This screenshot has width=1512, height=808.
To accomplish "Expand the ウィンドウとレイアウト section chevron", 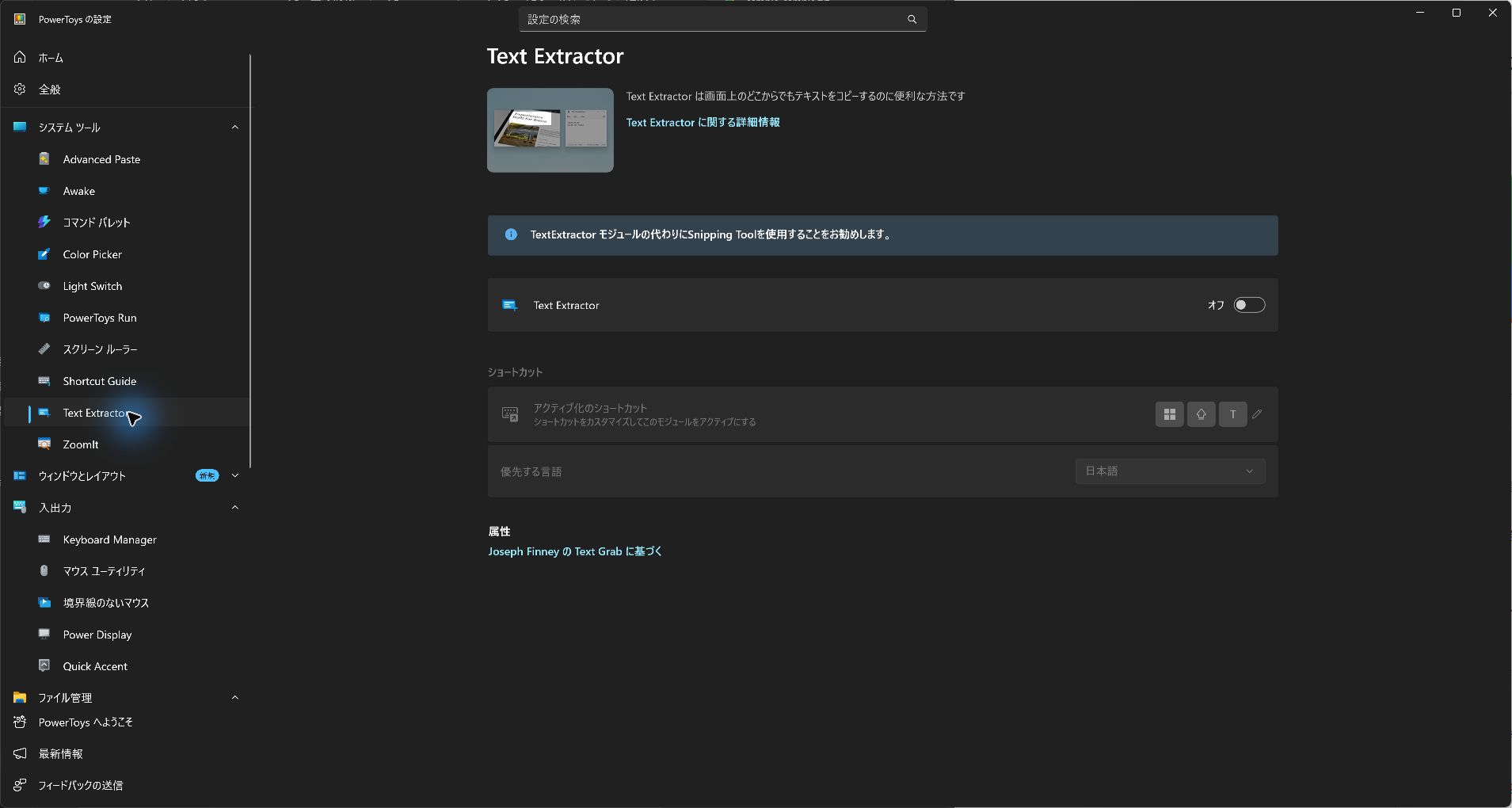I will [234, 475].
